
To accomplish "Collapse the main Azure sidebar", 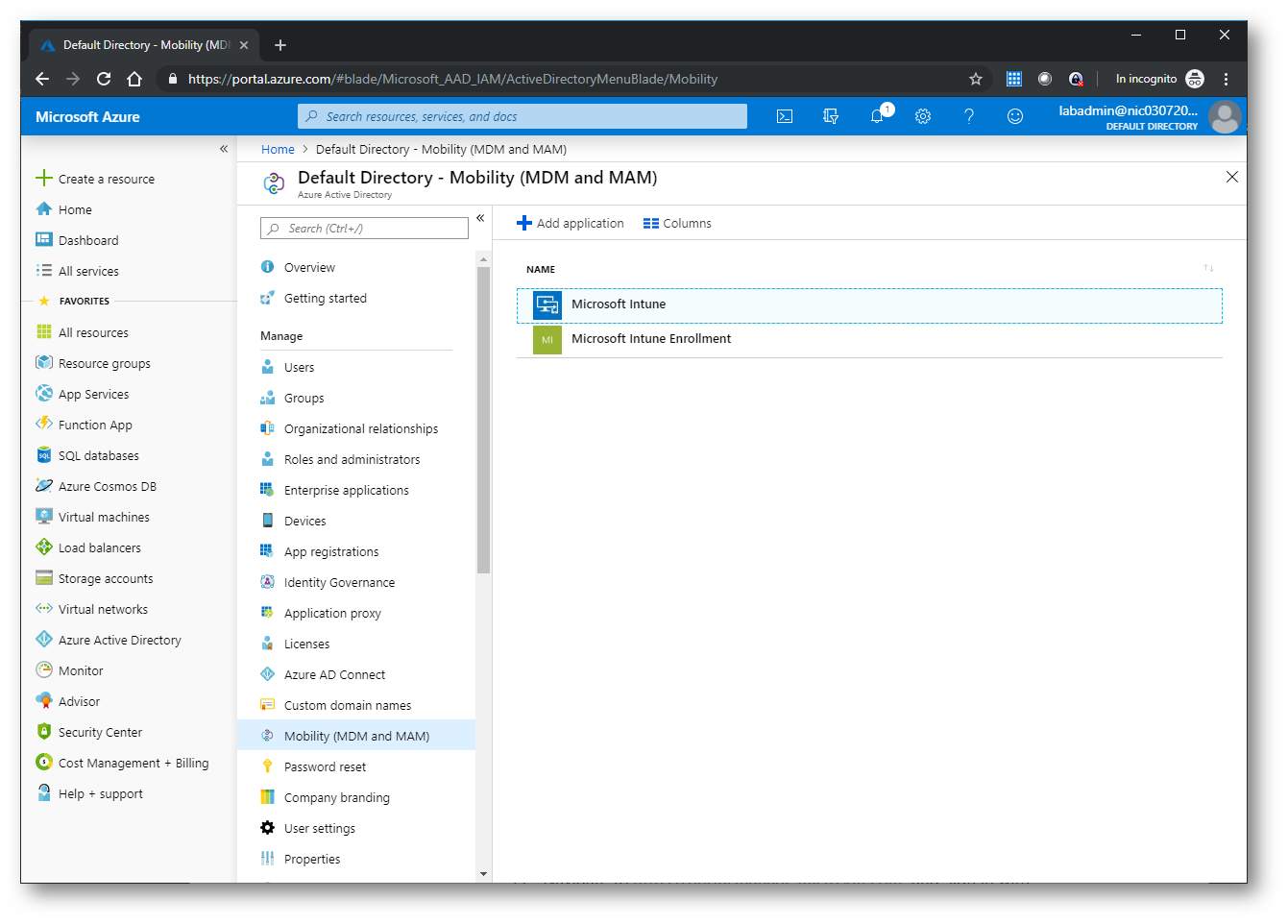I will [224, 149].
